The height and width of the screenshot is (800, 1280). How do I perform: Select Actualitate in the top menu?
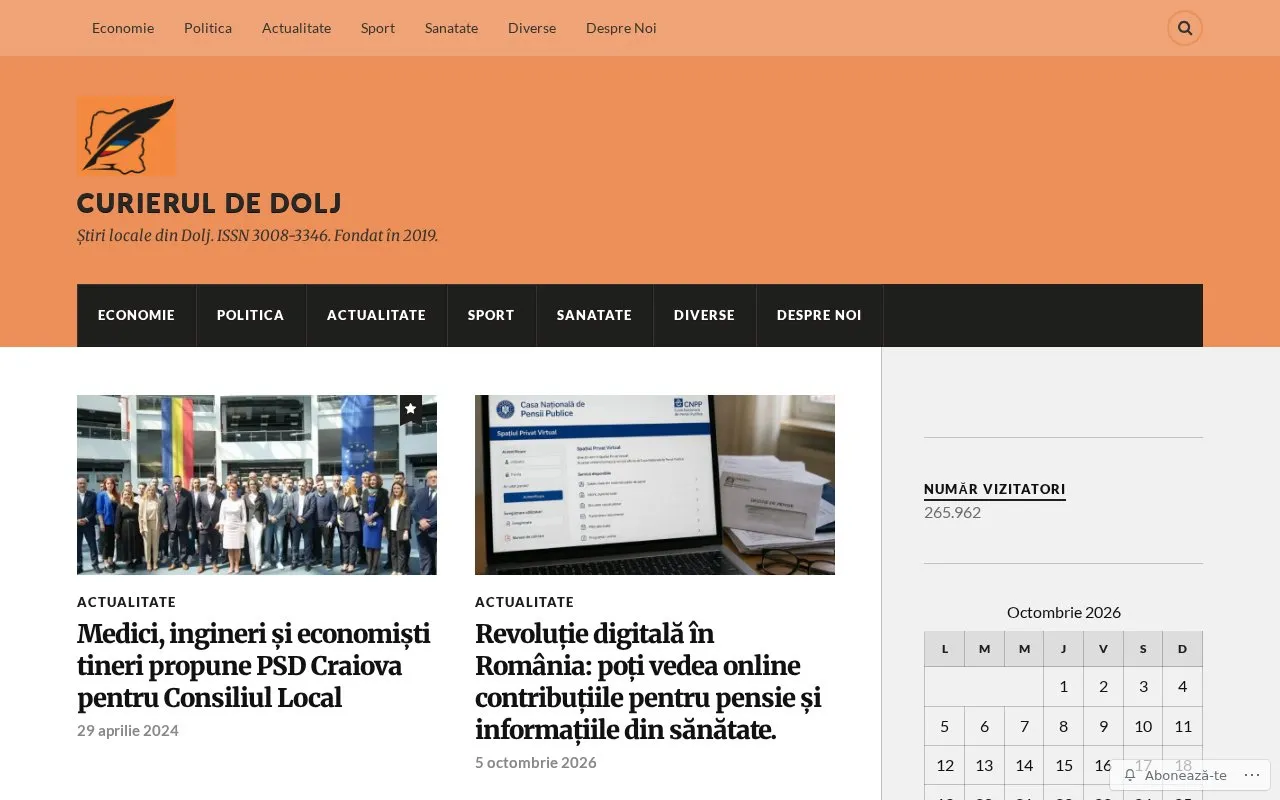(x=296, y=28)
